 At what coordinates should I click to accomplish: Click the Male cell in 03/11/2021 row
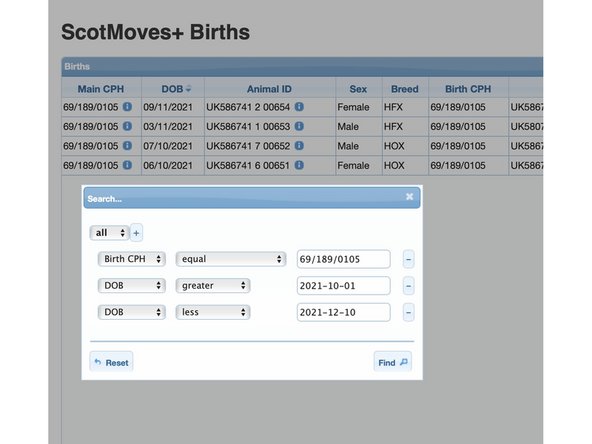358,126
